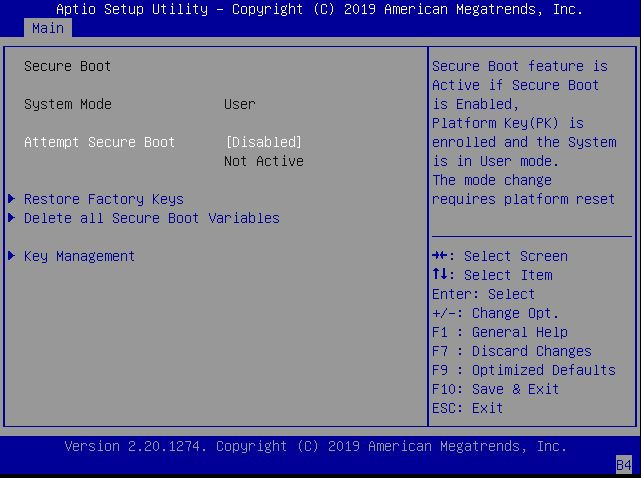Open the Key Management submenu

(x=79, y=256)
